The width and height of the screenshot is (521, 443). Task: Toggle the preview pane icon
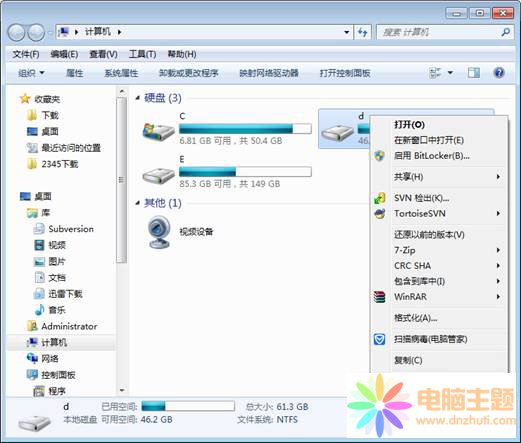coord(474,73)
